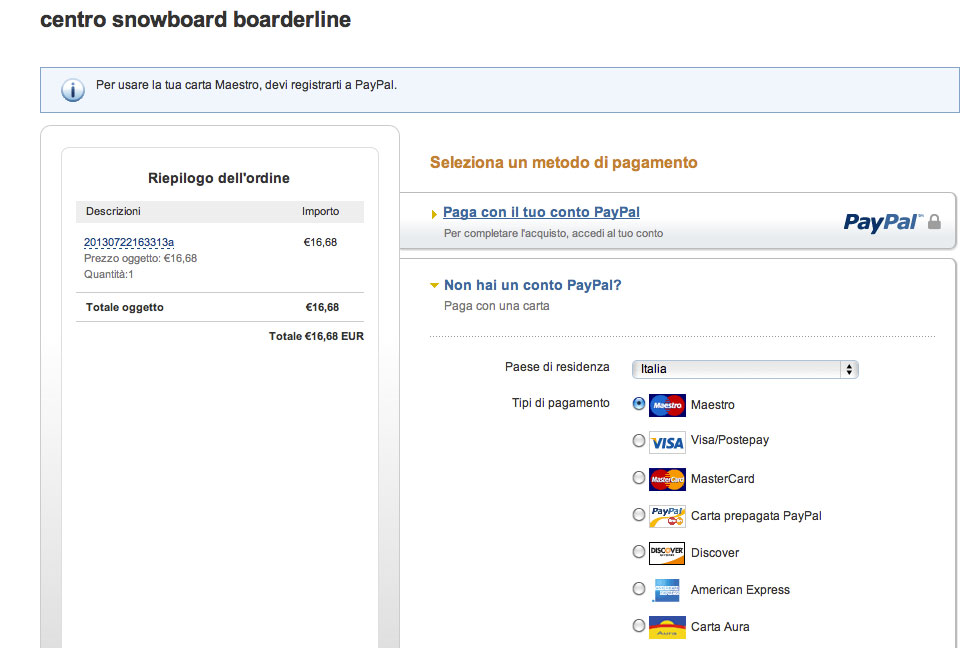Click the Importo column header

pos(320,212)
